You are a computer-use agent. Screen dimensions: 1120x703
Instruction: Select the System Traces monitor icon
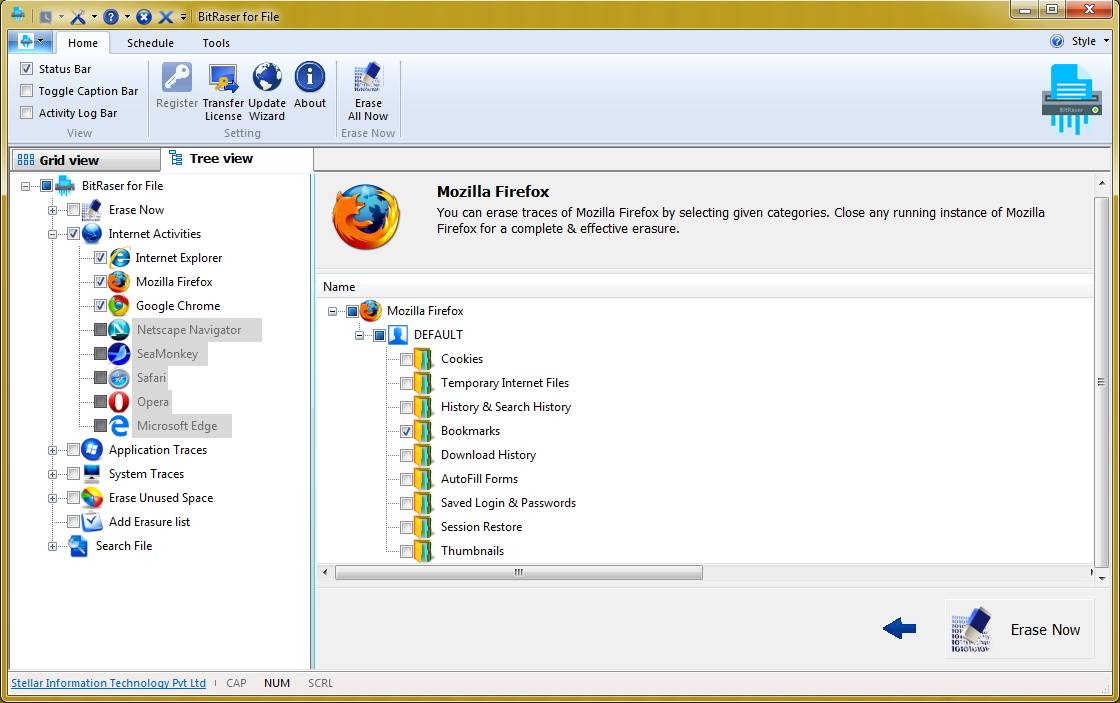click(91, 474)
